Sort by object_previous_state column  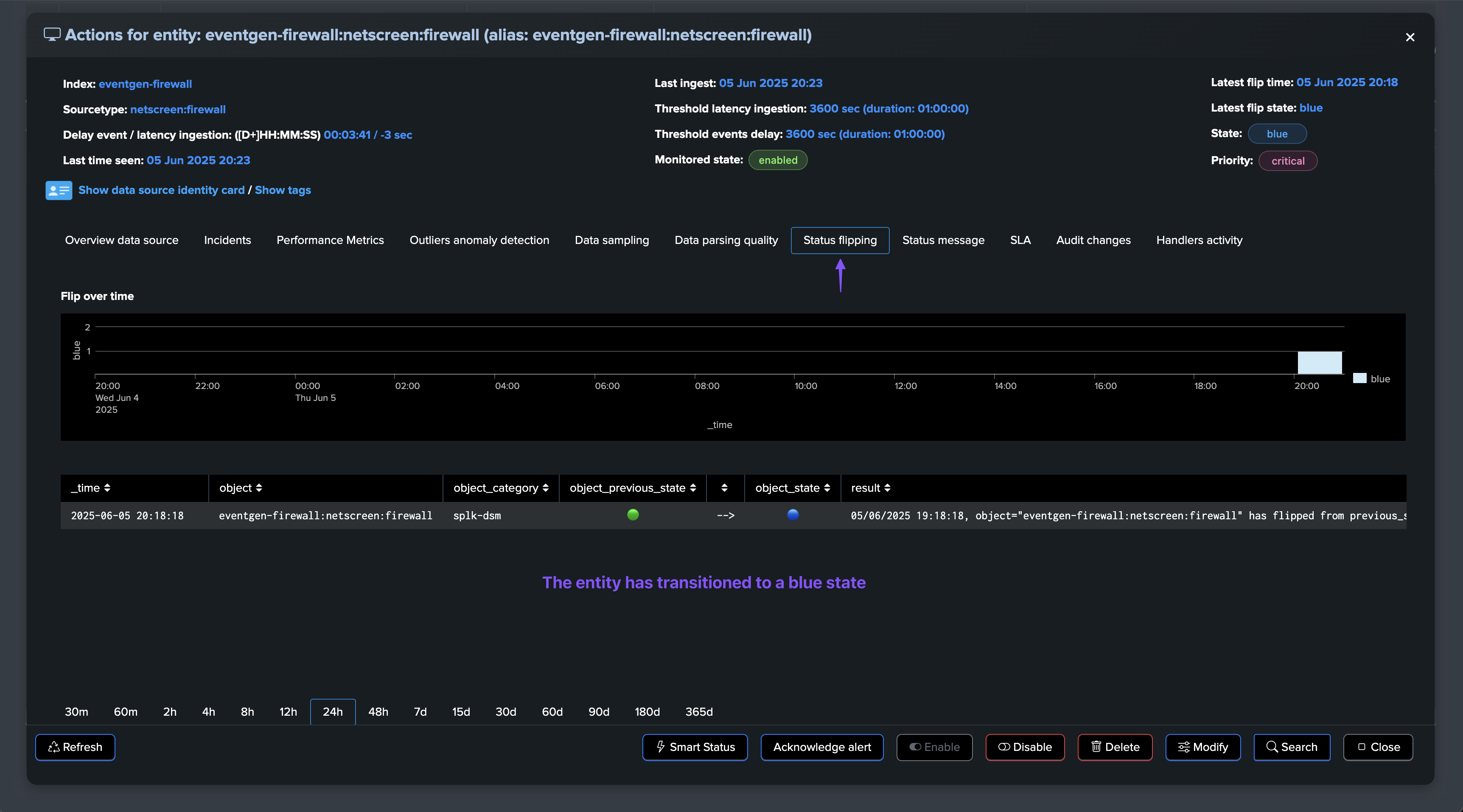[x=632, y=488]
